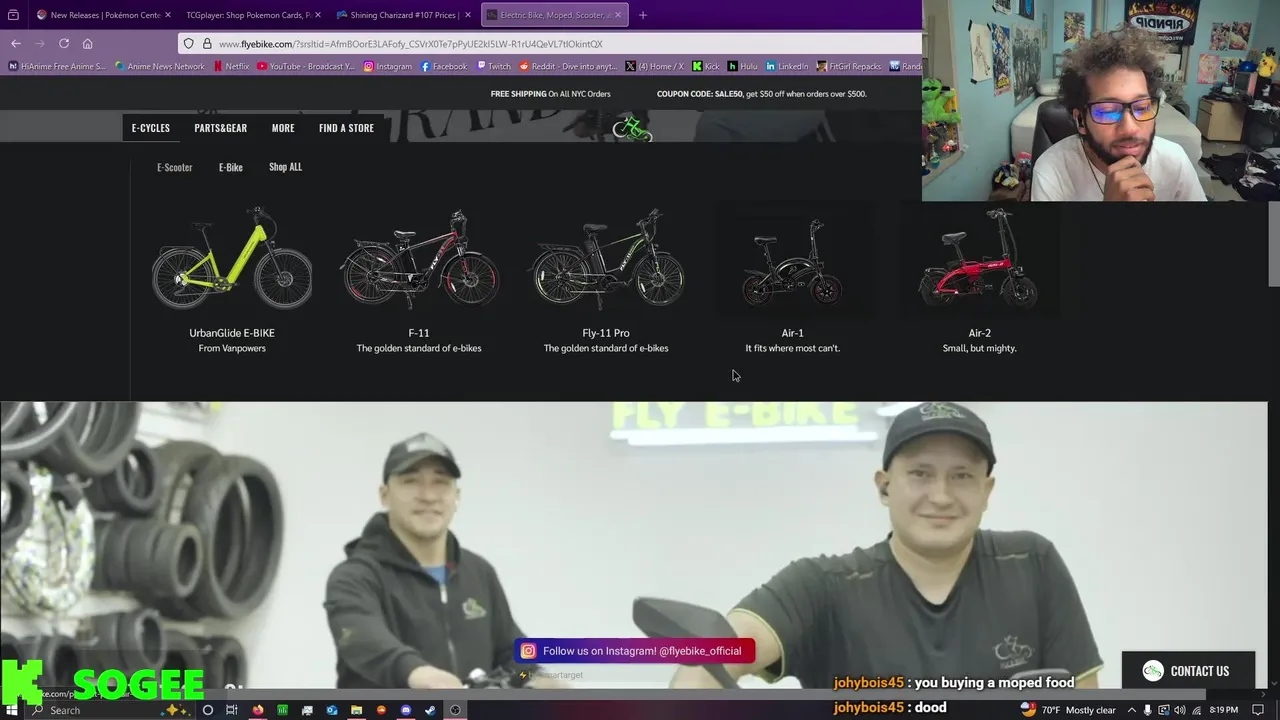Open File Explorer from the taskbar
The width and height of the screenshot is (1280, 720).
coord(356,710)
